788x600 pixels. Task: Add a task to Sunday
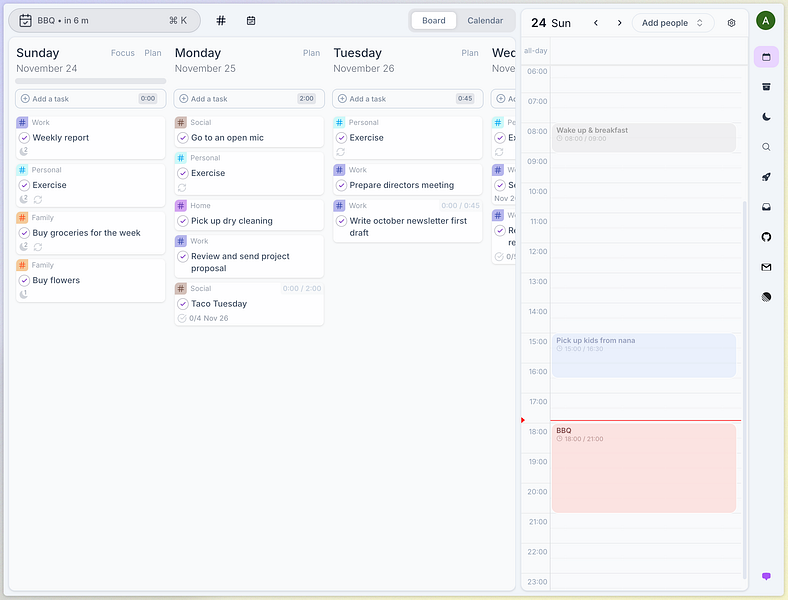point(90,98)
